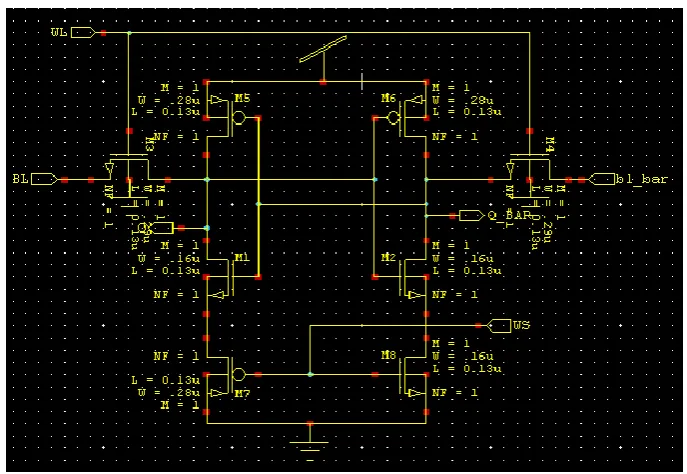Click the WL wire junction dot near the pin
687x474 pixels.
129,33
